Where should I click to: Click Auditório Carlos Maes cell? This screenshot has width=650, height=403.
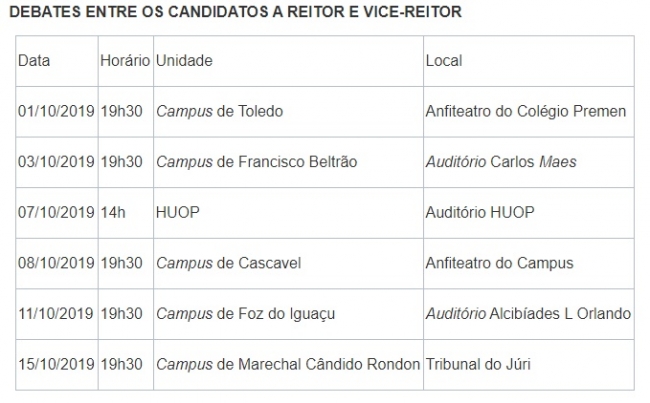529,162
